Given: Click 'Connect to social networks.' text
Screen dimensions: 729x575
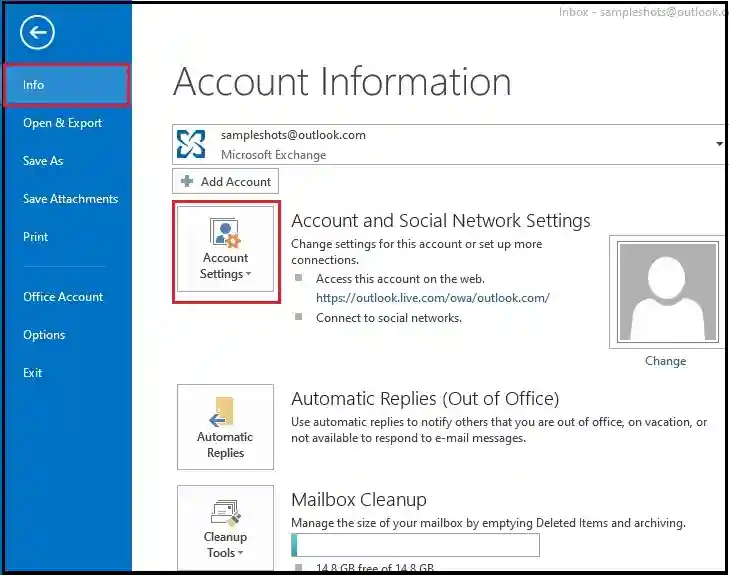Looking at the screenshot, I should 389,318.
